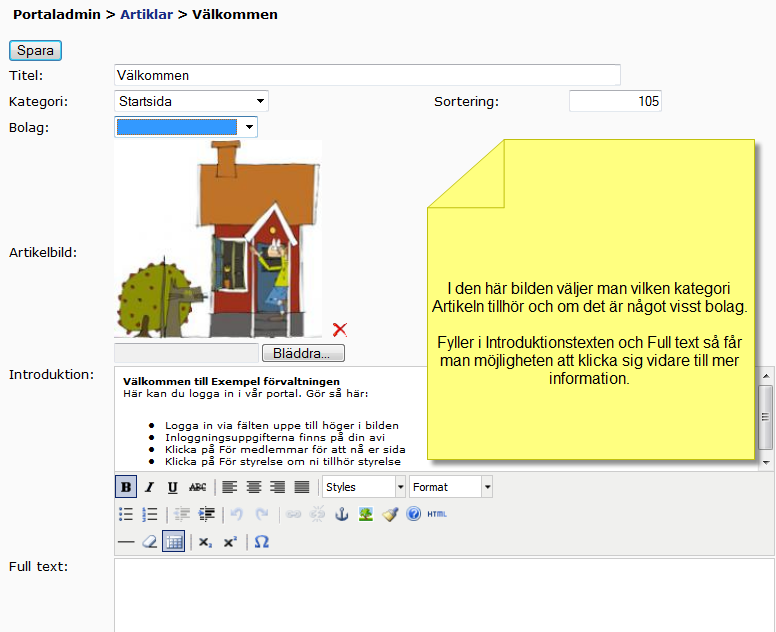Click bullet 'Klicka på För medlemmar för att nå er sida'
776x632 pixels.
pyautogui.click(x=285, y=449)
